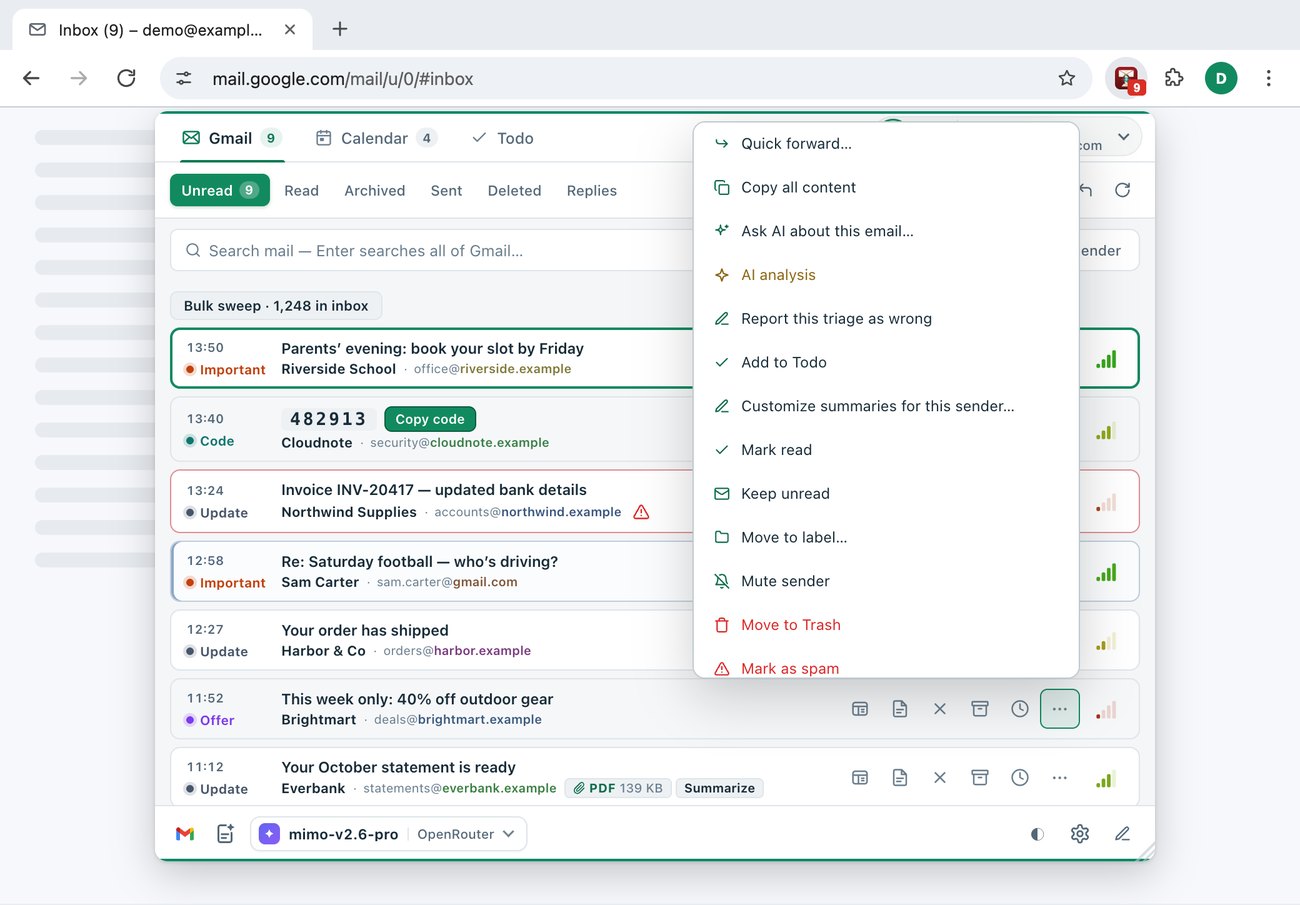The image size is (1300, 905).
Task: Click the Summarize button on the Everbank row
Action: (x=719, y=788)
